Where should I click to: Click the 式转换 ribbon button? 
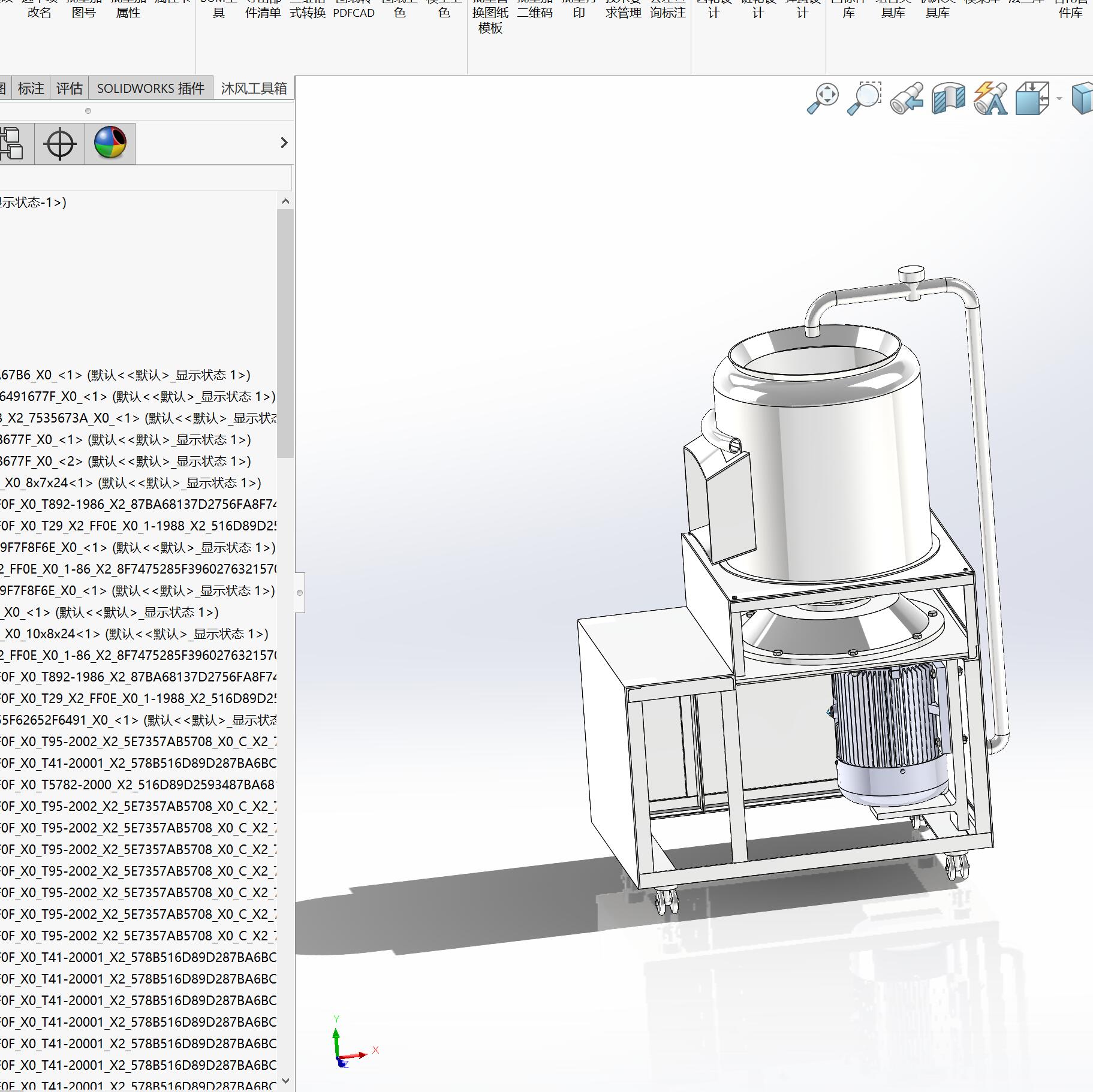[308, 9]
